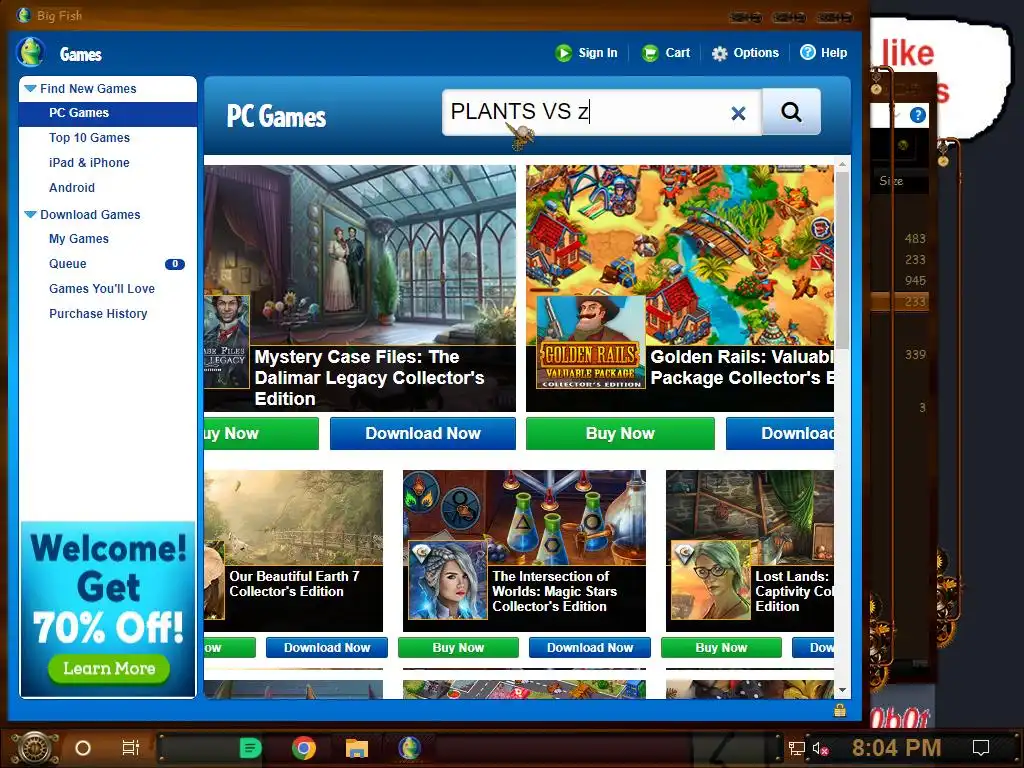Viewport: 1024px width, 768px height.
Task: Open Android category
Action: pos(72,188)
